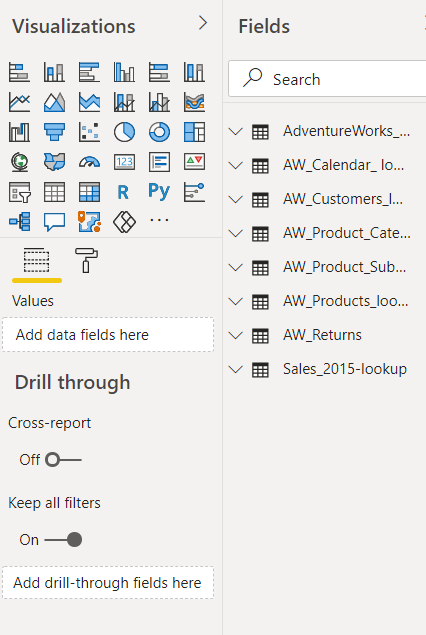Pick the treemap visualization
Image resolution: width=426 pixels, height=635 pixels.
coord(194,132)
